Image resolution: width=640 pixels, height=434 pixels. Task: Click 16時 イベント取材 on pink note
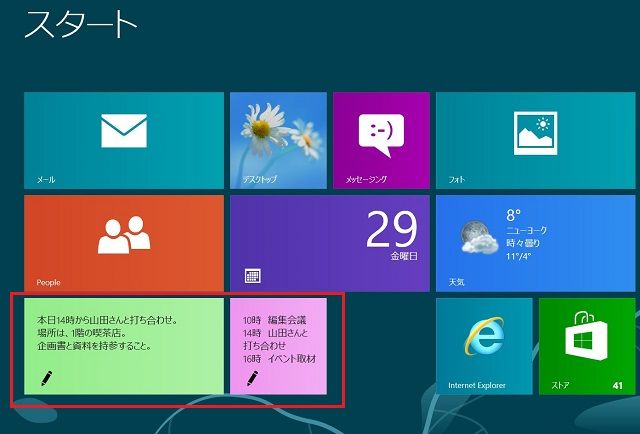(x=280, y=359)
